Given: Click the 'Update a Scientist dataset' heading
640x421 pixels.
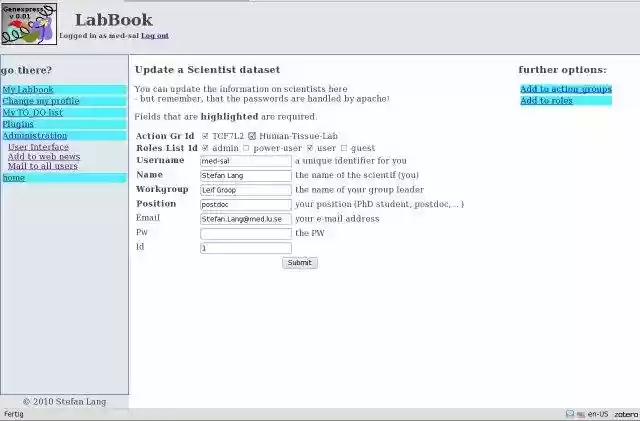Looking at the screenshot, I should click(207, 70).
